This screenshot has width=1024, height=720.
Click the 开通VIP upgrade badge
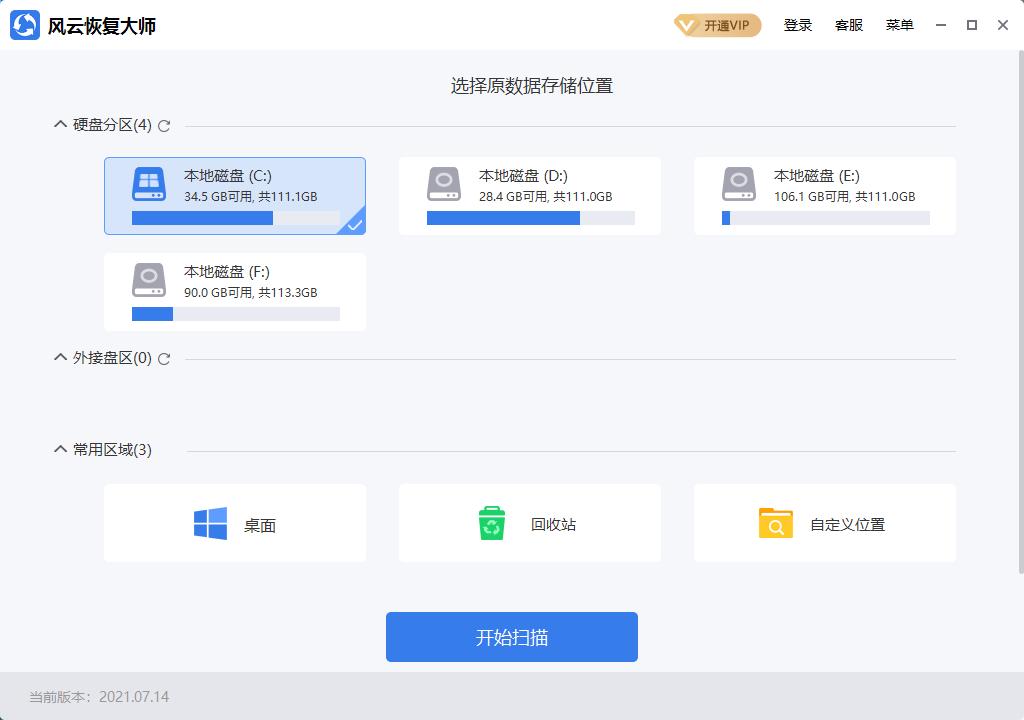click(716, 25)
